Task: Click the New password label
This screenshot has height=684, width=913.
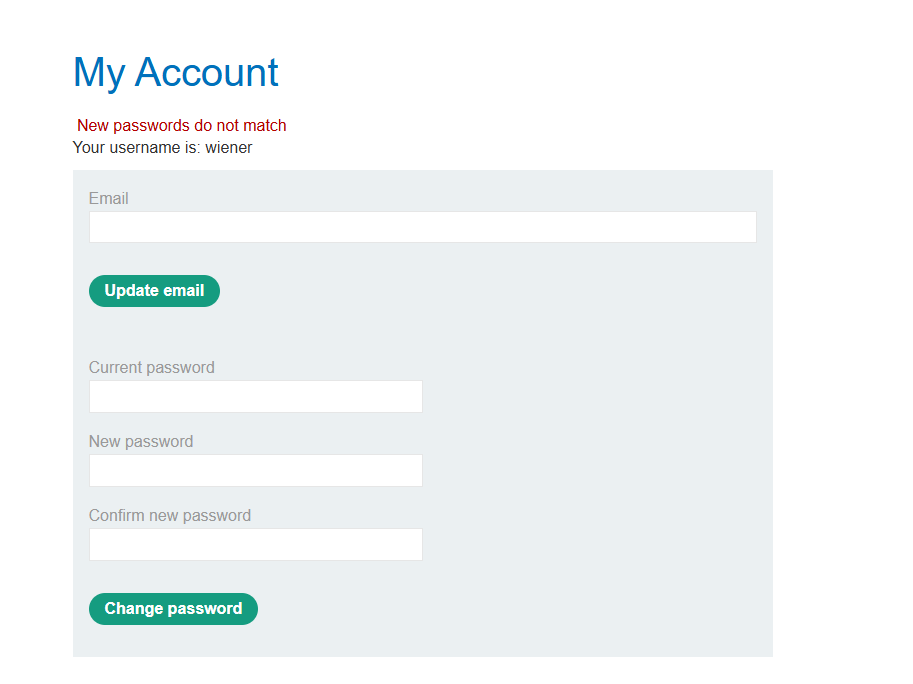Action: (141, 441)
